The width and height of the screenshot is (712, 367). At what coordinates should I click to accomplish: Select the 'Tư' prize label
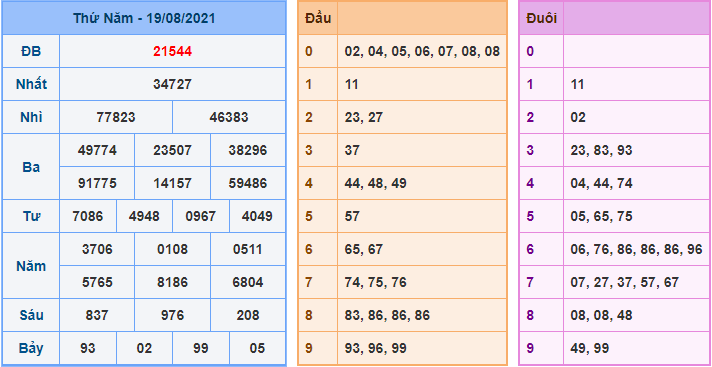[31, 216]
